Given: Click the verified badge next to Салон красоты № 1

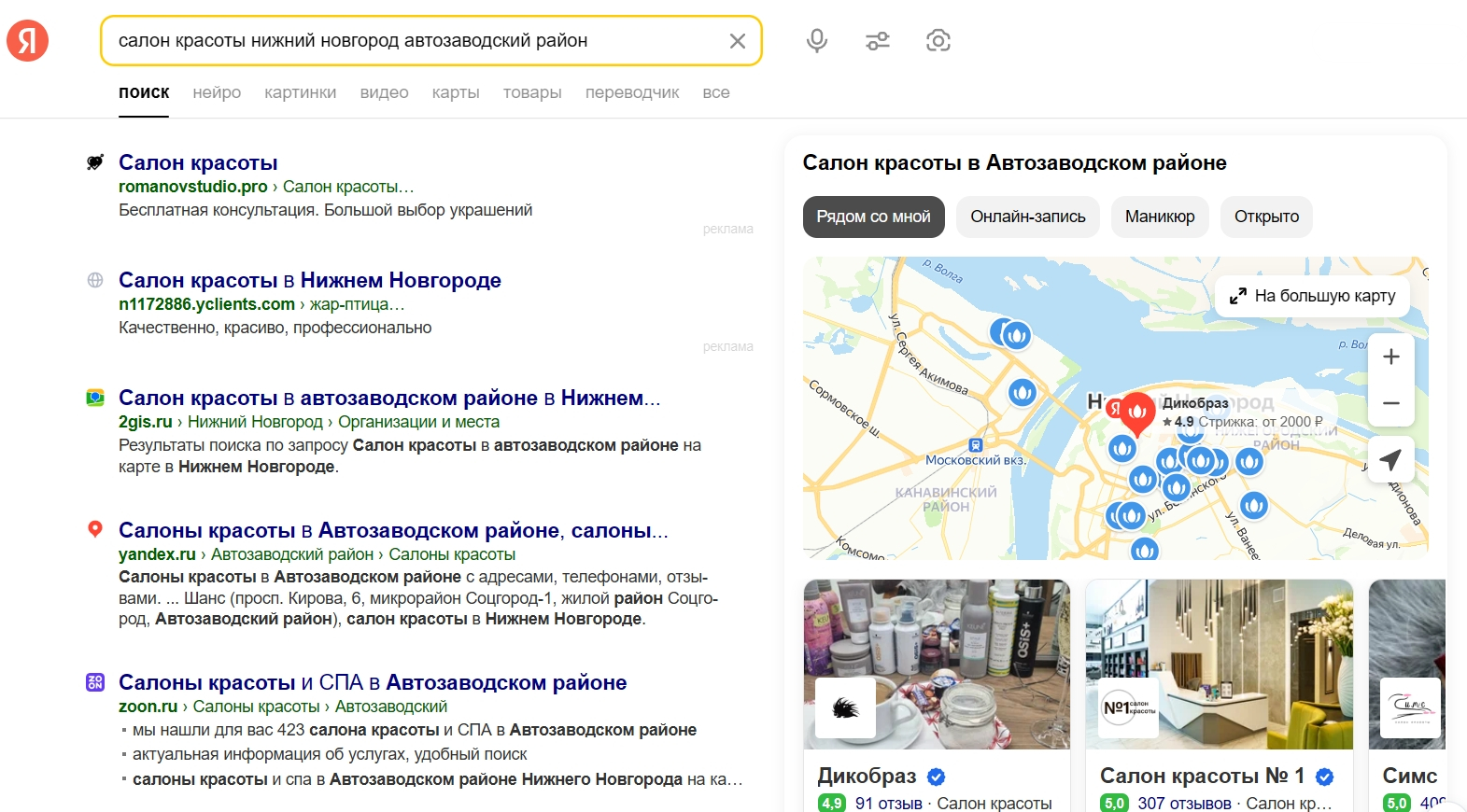Looking at the screenshot, I should click(1324, 777).
